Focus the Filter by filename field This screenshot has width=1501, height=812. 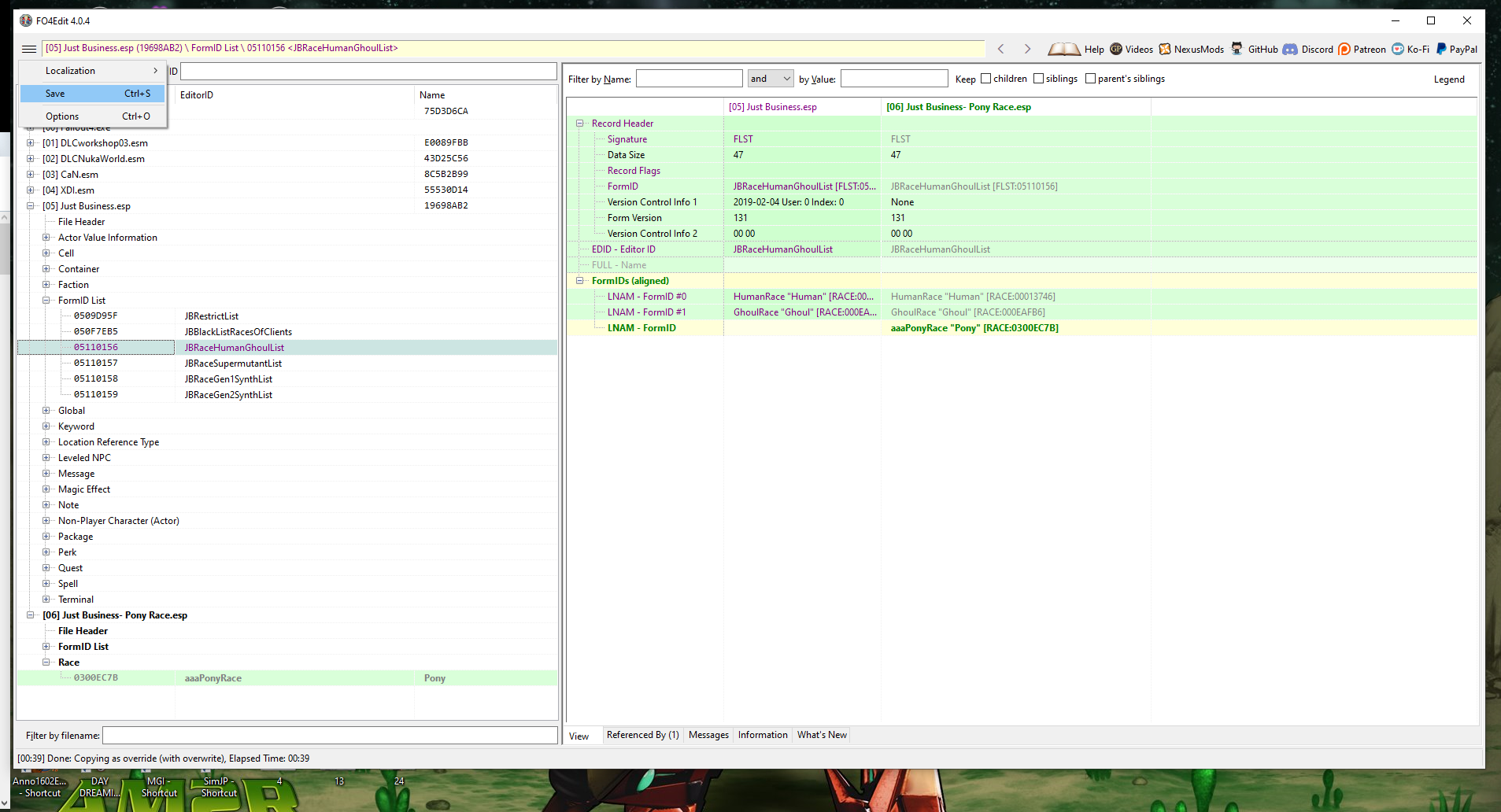(x=330, y=736)
